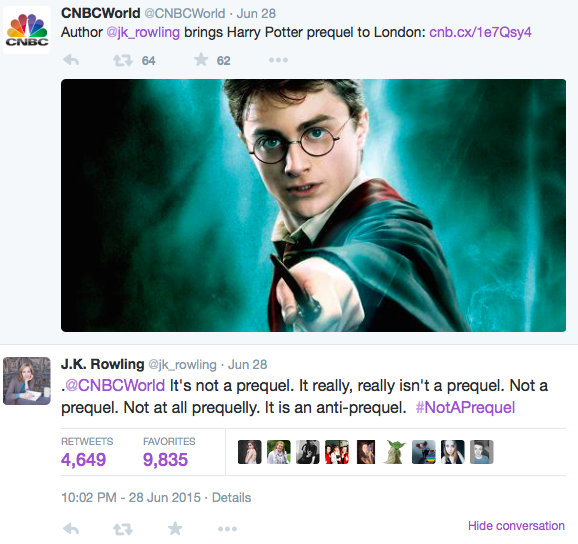Collapse thread with Hide conversation
The width and height of the screenshot is (578, 544).
[516, 526]
